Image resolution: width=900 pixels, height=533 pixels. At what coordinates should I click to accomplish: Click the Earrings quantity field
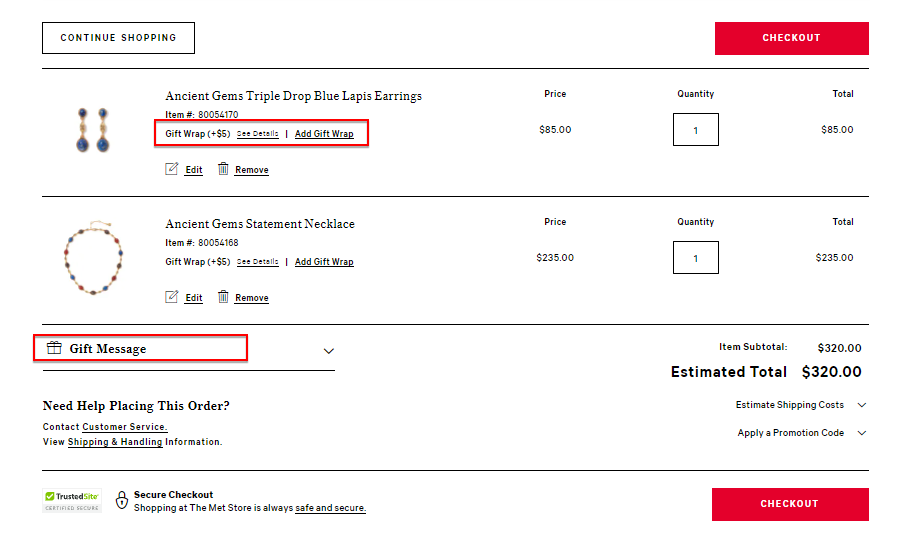tap(696, 130)
